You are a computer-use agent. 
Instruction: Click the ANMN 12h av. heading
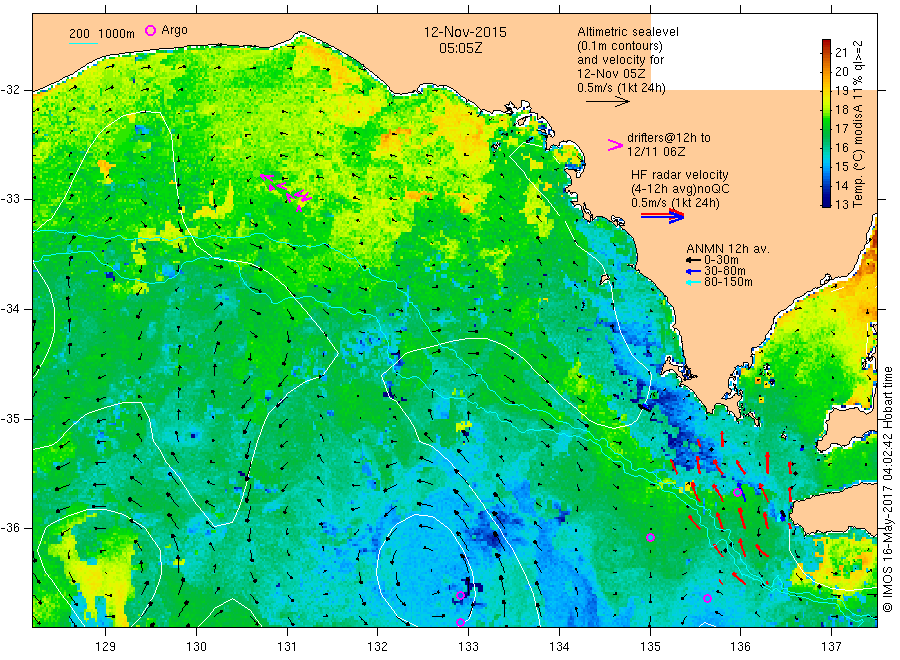(728, 249)
